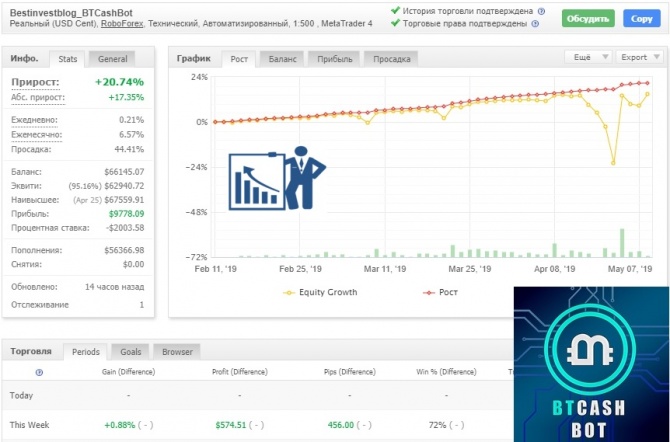Click the Equity Growth legend marker

tap(289, 293)
